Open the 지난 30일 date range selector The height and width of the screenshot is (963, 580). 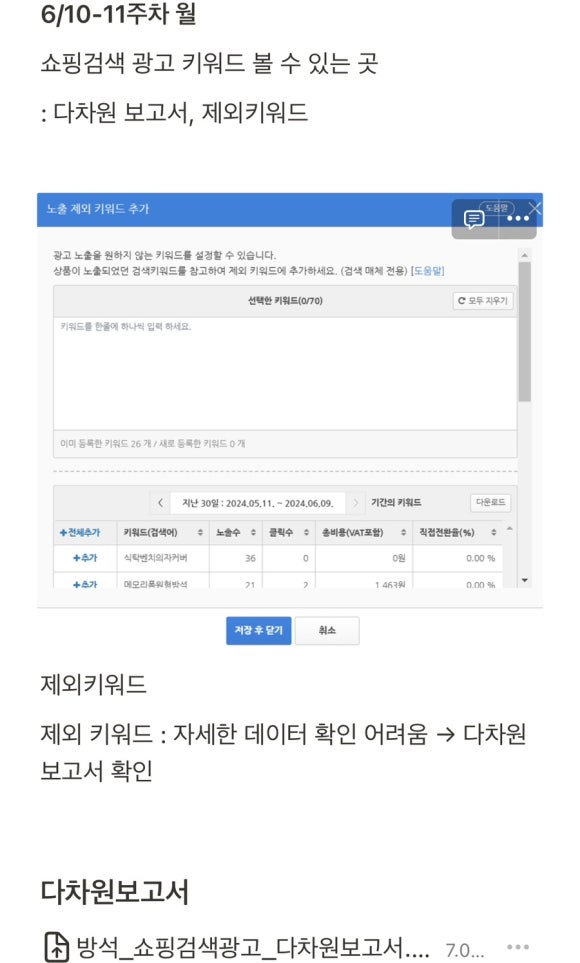(x=257, y=503)
